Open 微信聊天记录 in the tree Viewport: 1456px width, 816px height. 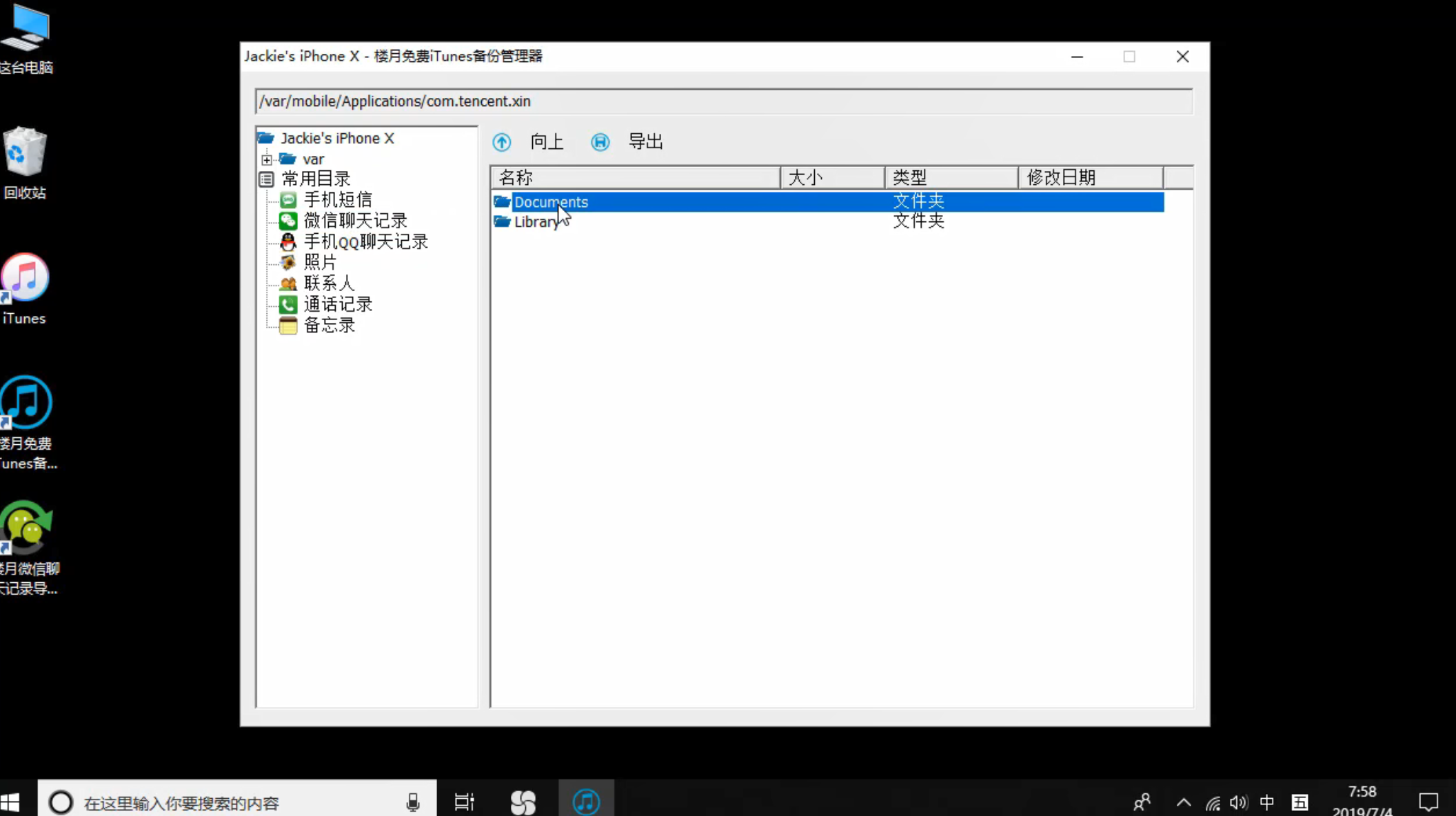[x=356, y=221]
